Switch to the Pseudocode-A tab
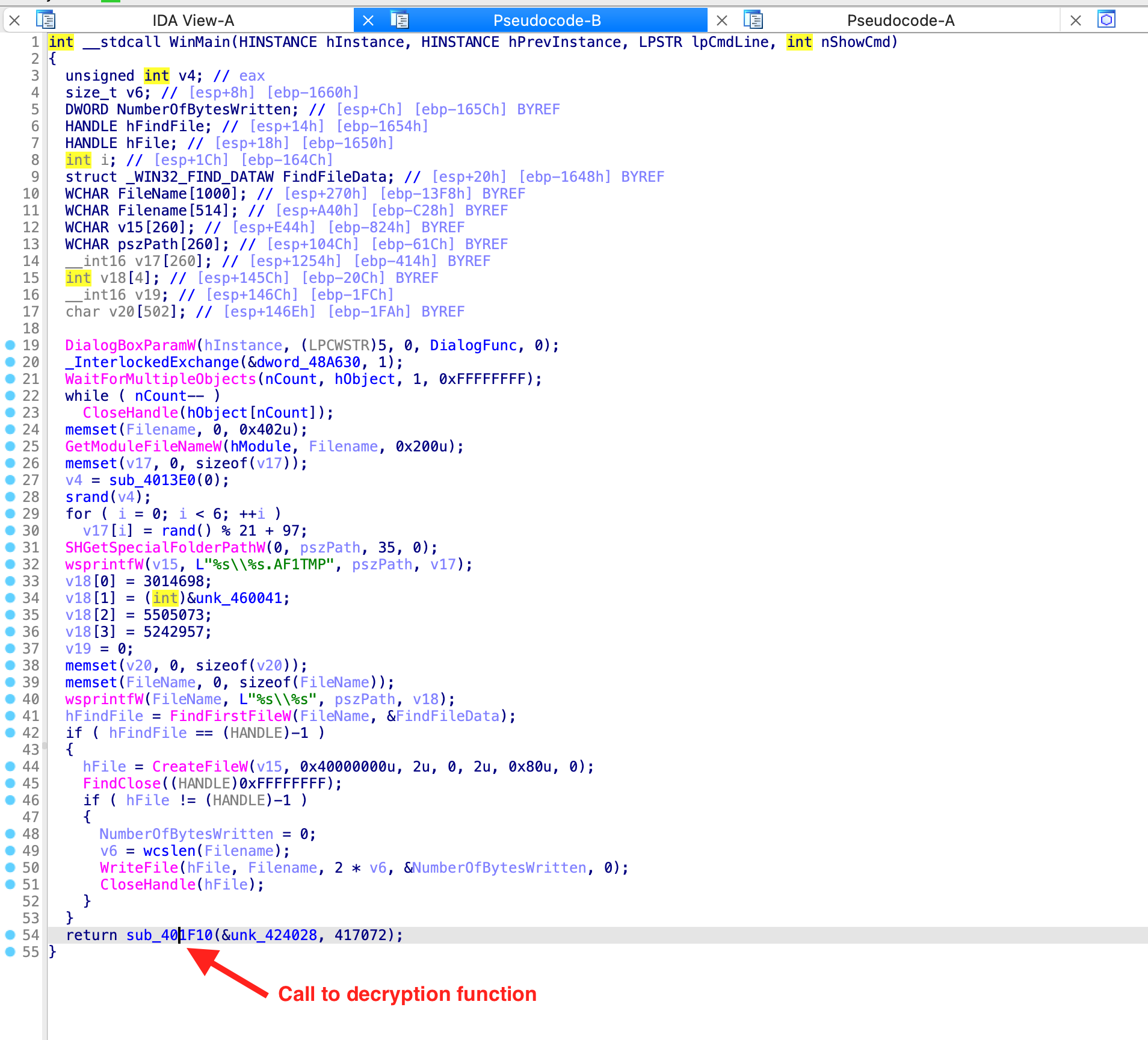Image resolution: width=1148 pixels, height=1040 pixels. [900, 20]
